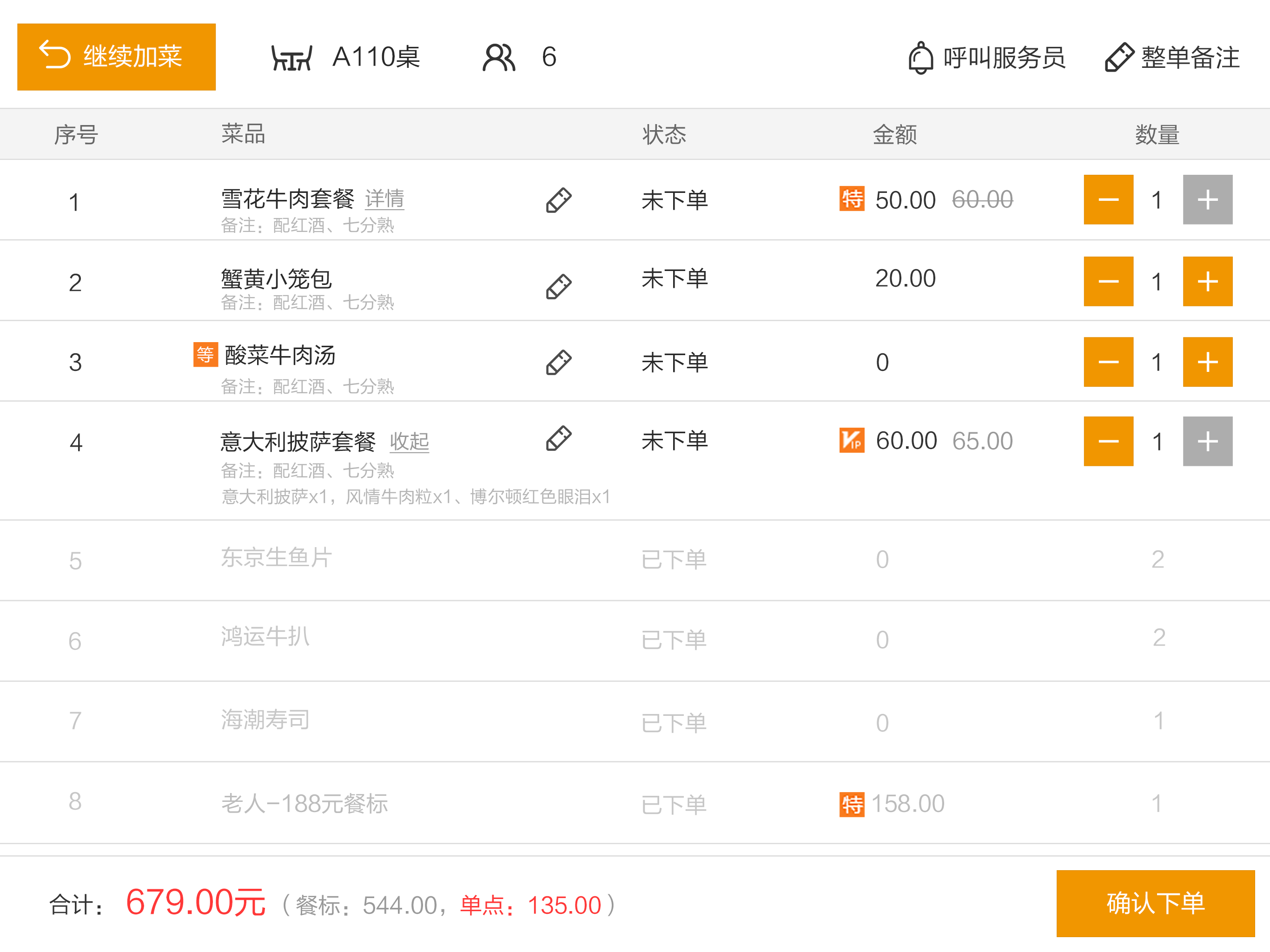Image resolution: width=1270 pixels, height=952 pixels.
Task: Click the 特 special price badge on row one
Action: [x=852, y=199]
